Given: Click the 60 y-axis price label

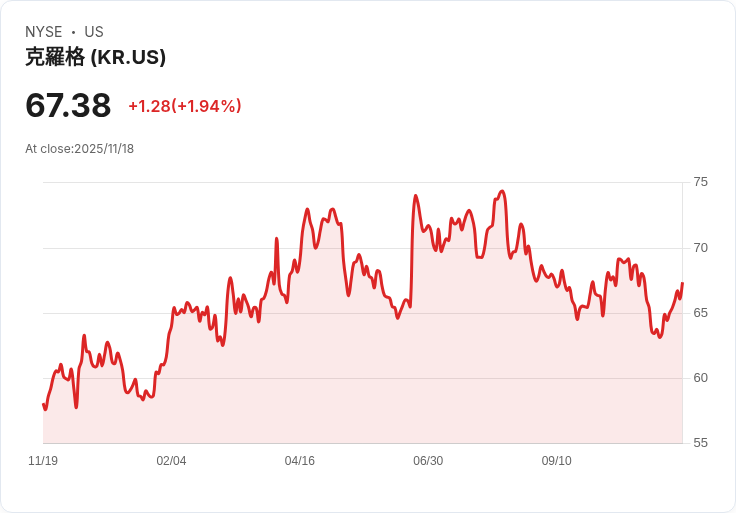Looking at the screenshot, I should [700, 378].
